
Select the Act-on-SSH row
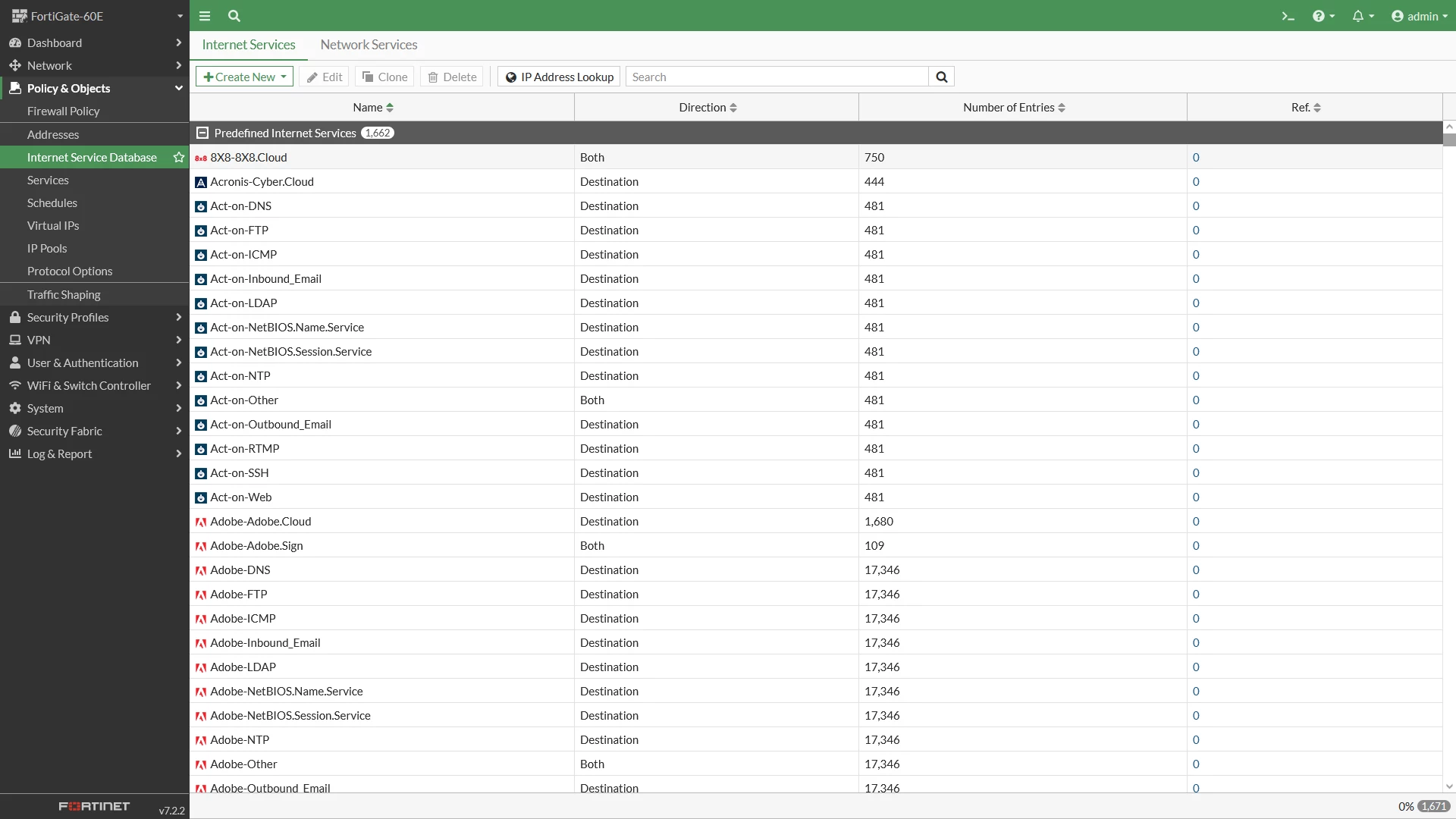[815, 473]
